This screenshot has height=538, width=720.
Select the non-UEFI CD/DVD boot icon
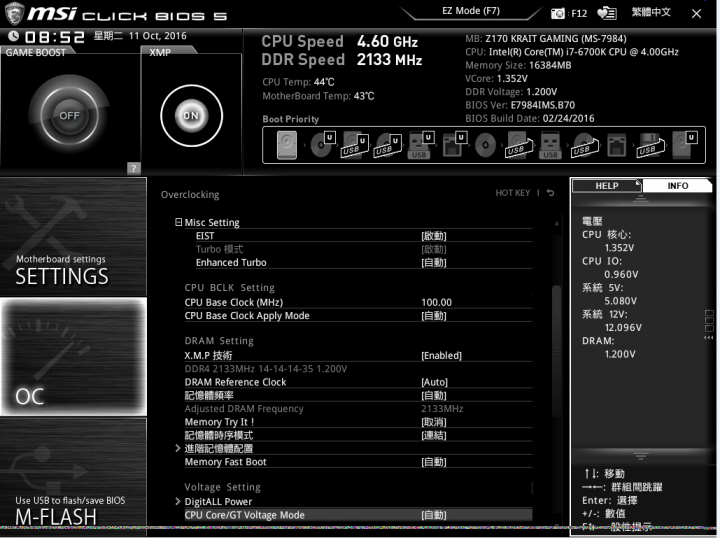click(485, 146)
